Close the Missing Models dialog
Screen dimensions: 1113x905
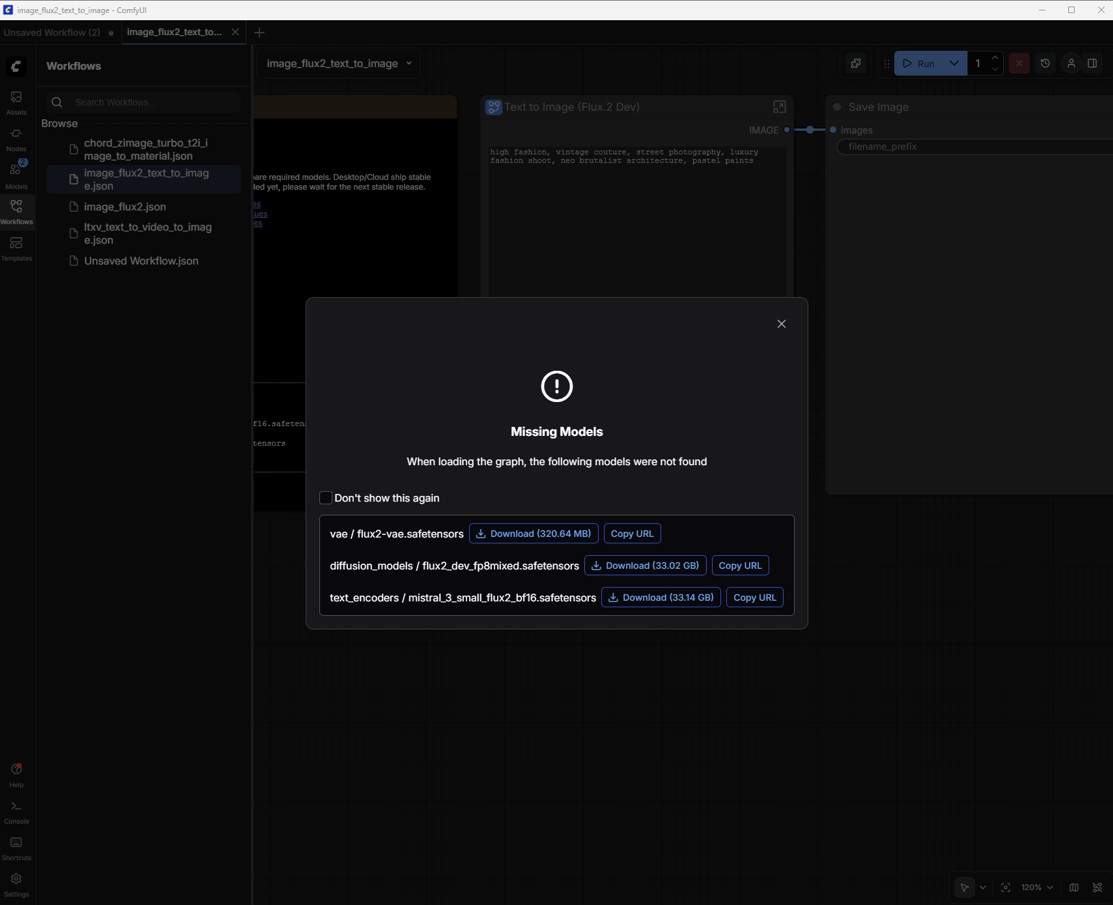click(782, 324)
